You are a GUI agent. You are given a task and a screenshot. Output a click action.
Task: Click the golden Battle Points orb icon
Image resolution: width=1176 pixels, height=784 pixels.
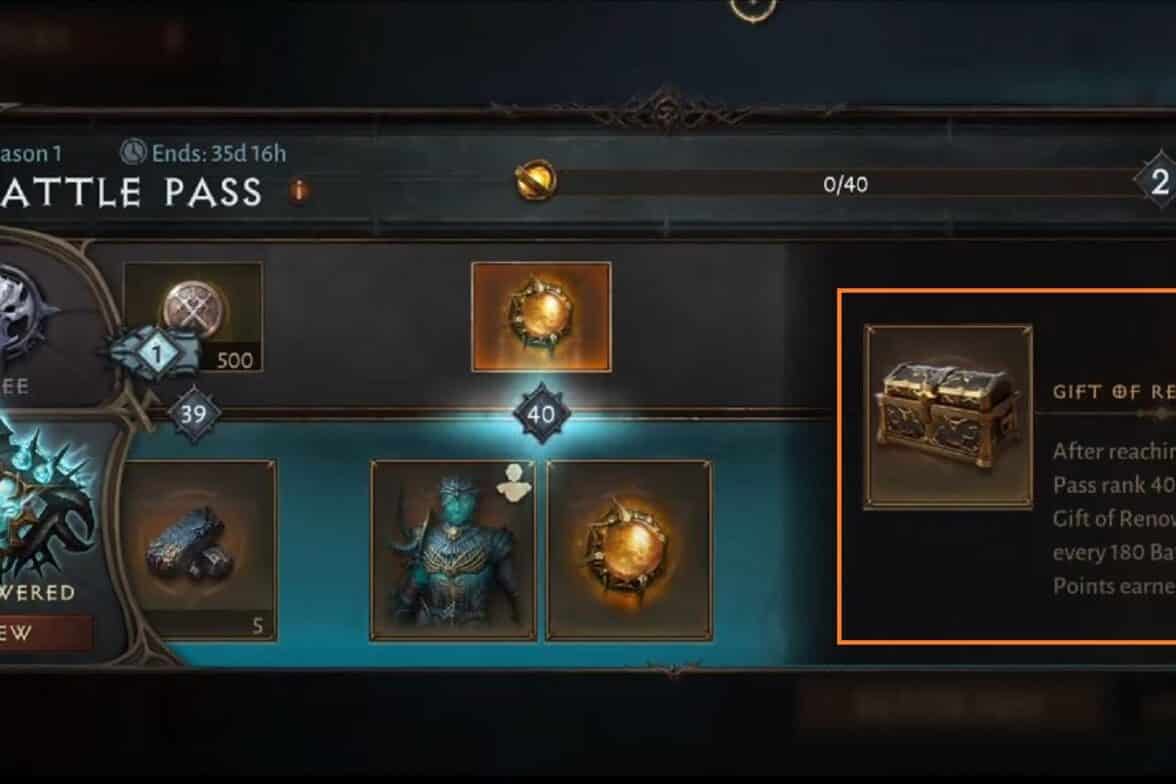tap(536, 182)
